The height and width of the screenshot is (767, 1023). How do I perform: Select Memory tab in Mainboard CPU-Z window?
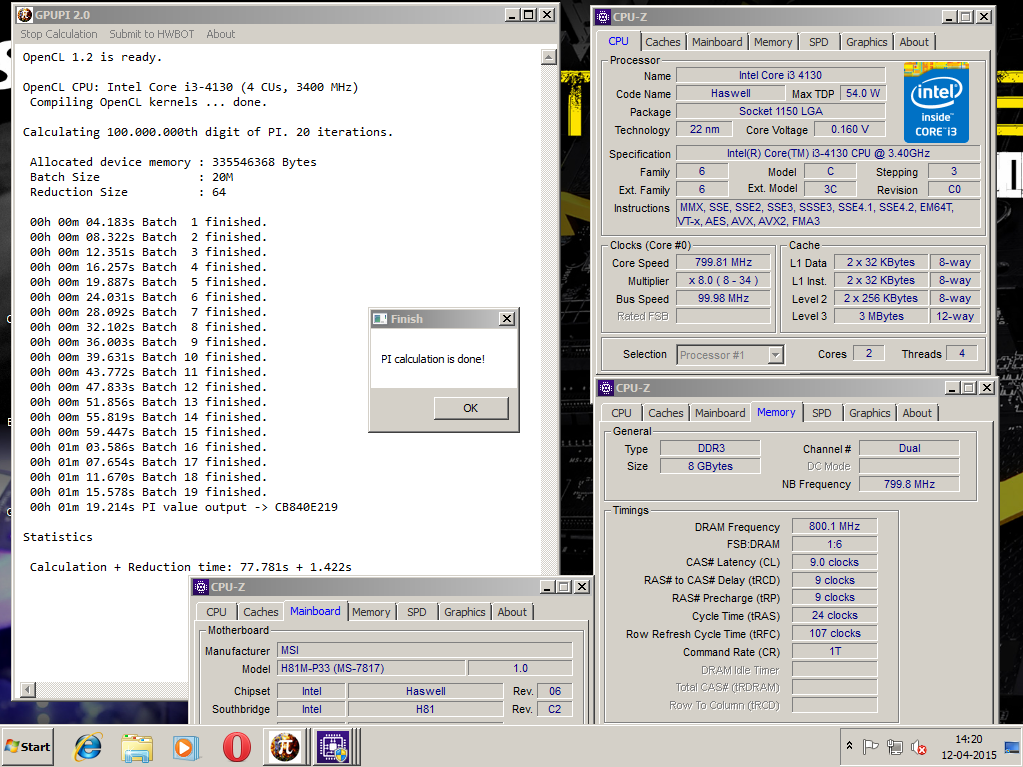[371, 612]
